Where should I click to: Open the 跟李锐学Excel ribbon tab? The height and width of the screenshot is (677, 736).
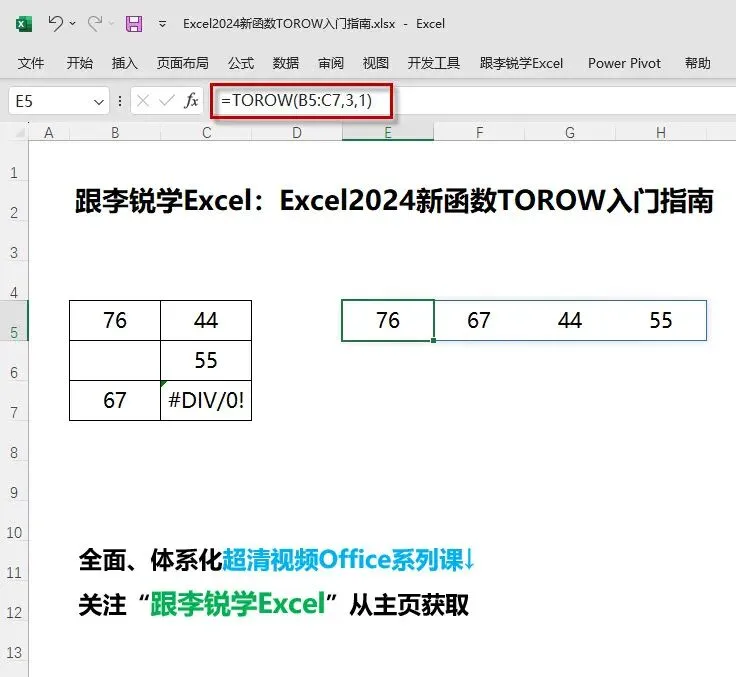[x=521, y=63]
